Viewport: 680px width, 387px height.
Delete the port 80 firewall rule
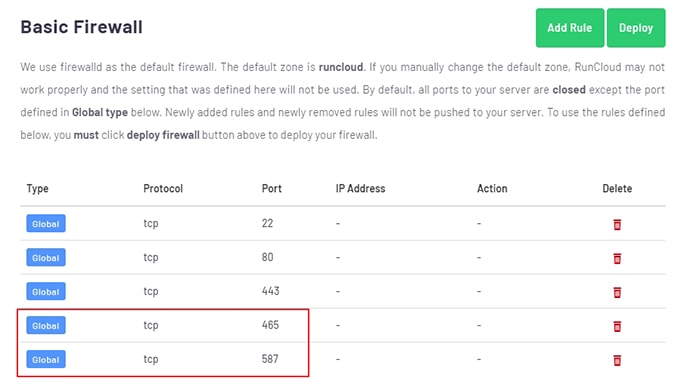click(617, 258)
